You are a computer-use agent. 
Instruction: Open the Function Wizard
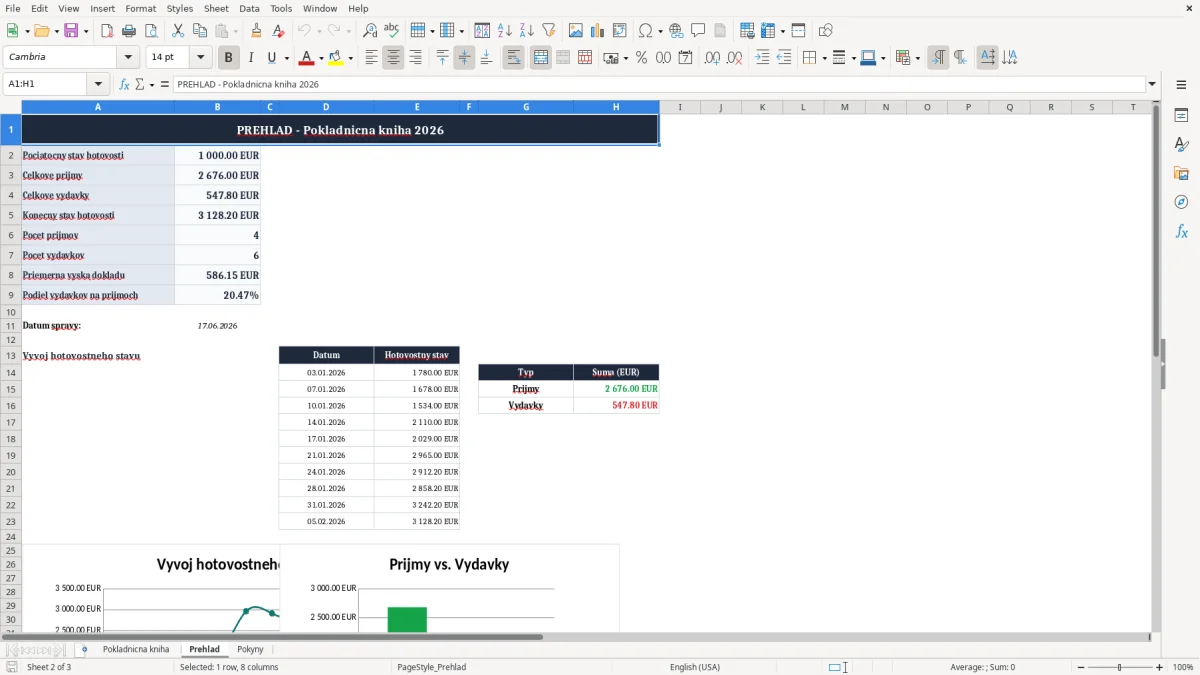pos(125,85)
